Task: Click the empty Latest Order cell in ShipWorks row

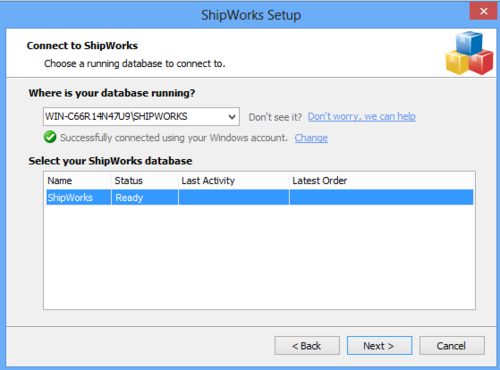Action: pyautogui.click(x=381, y=197)
